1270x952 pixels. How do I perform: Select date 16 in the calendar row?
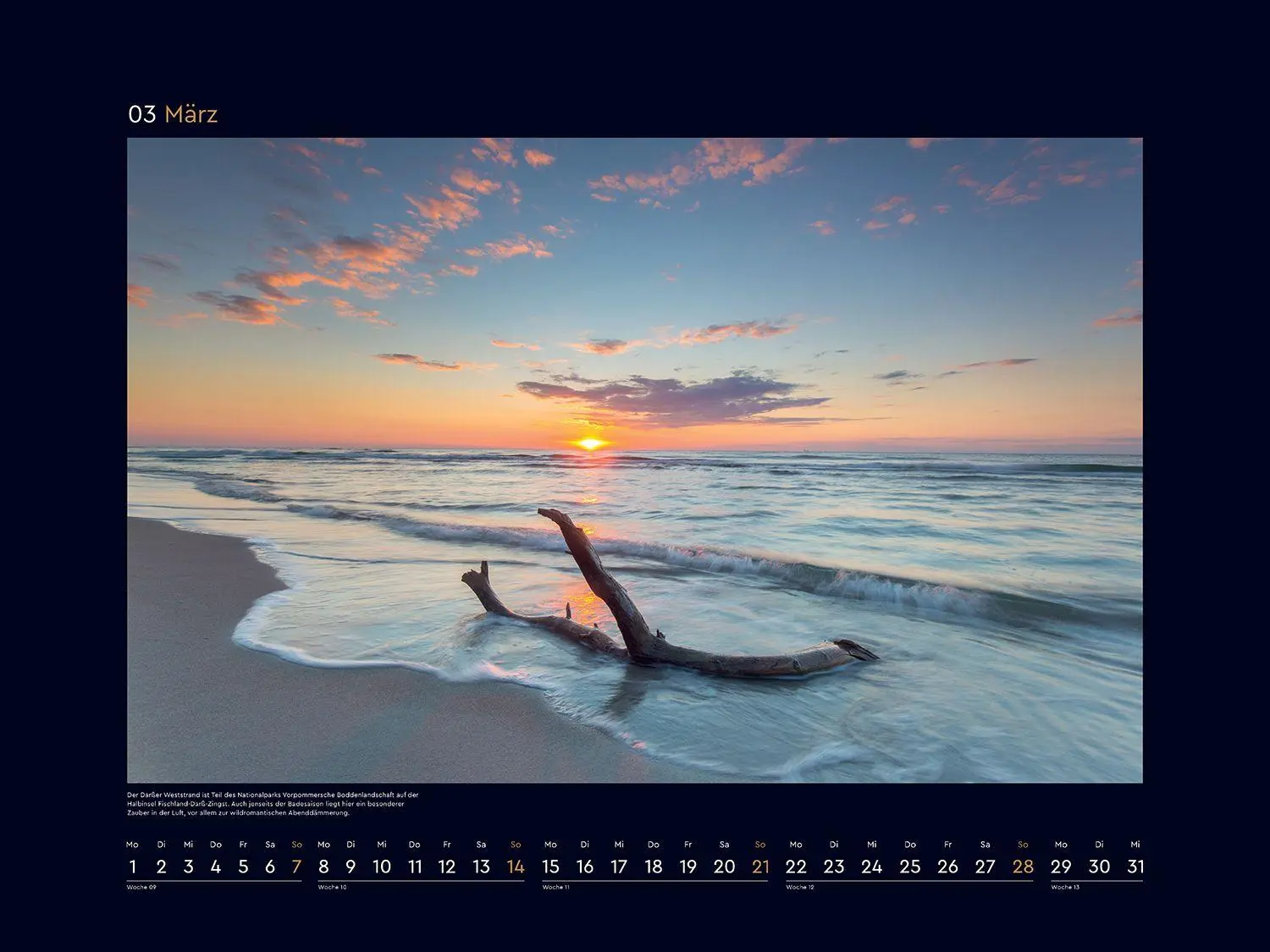[585, 867]
